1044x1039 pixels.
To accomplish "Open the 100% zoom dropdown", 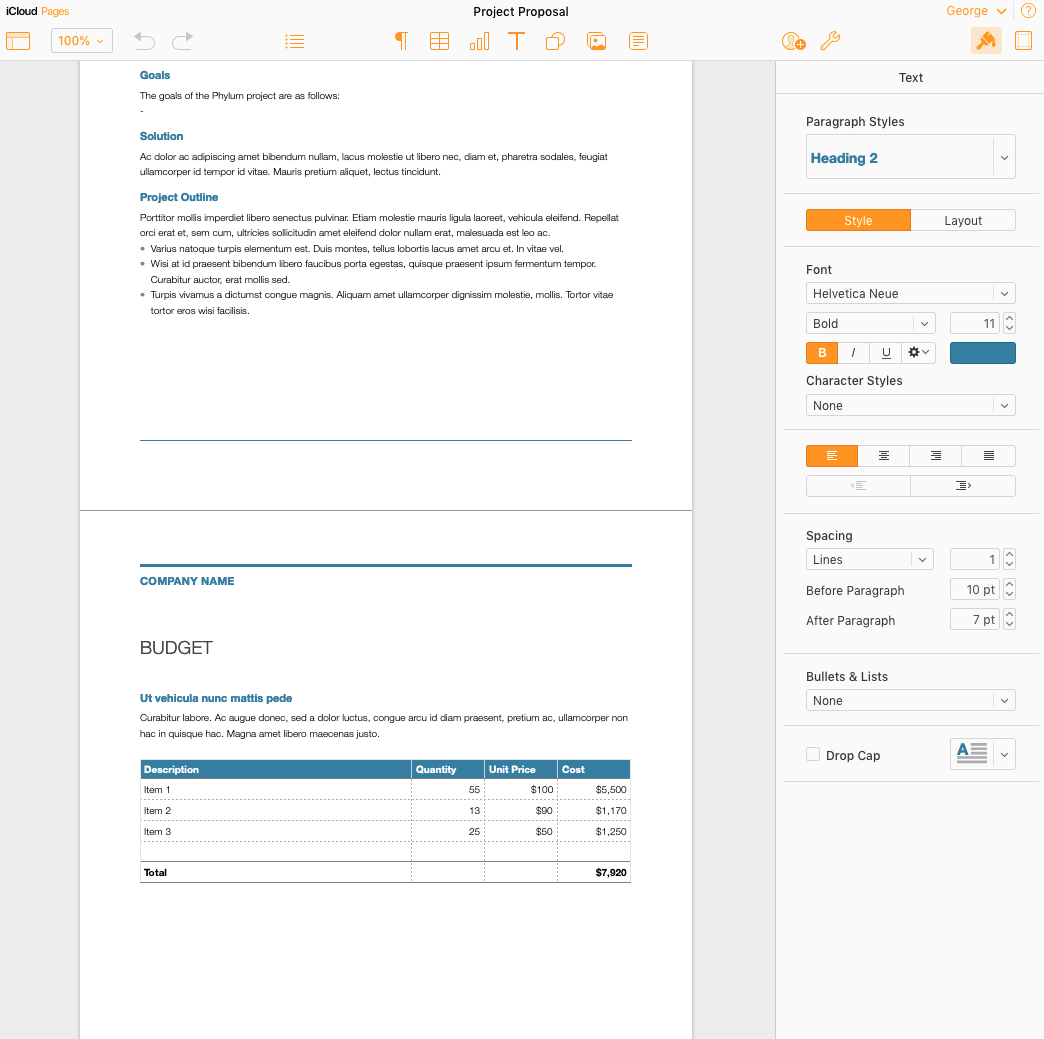I will coord(82,41).
